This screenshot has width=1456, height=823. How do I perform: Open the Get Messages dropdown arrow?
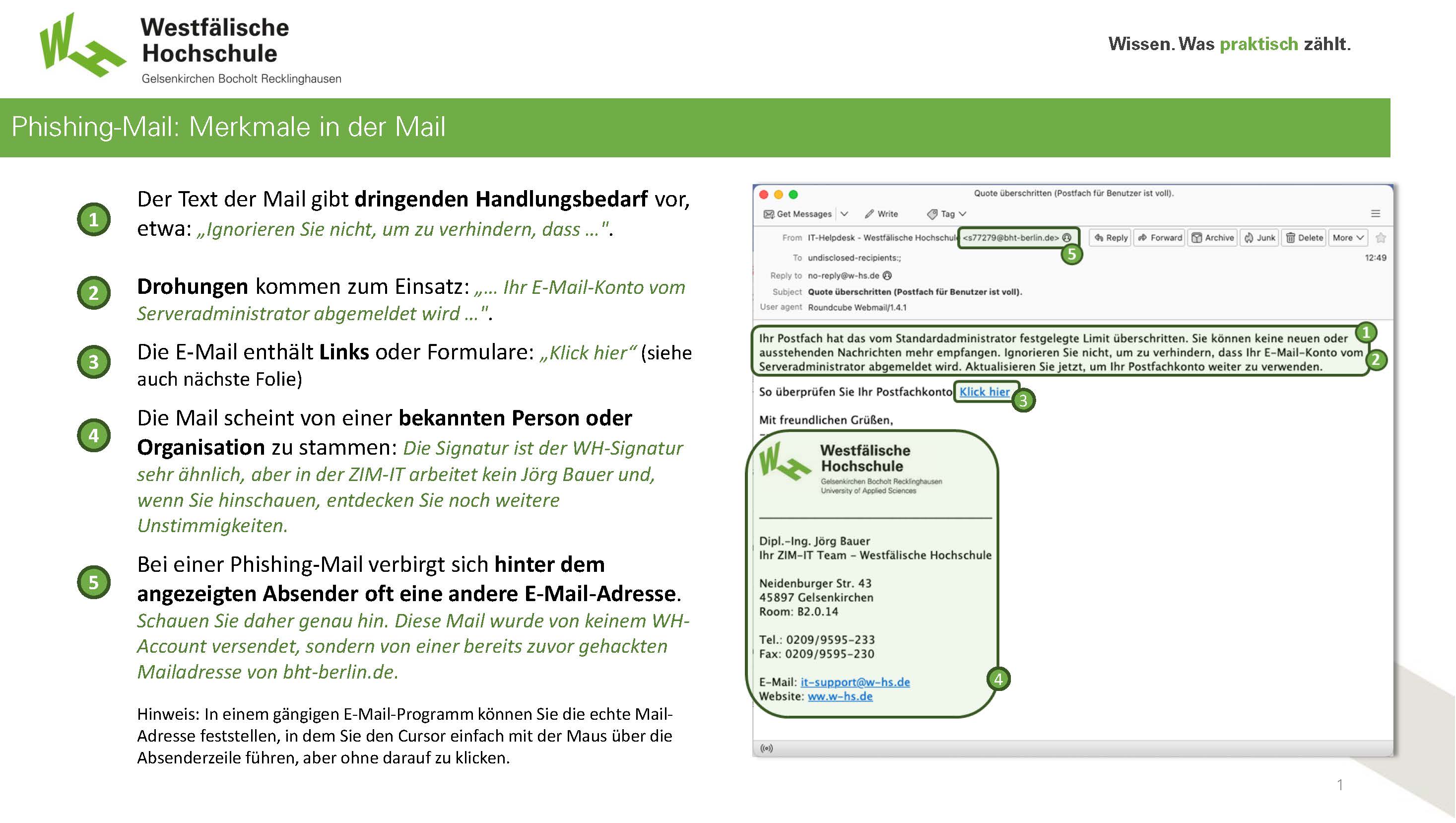[845, 214]
